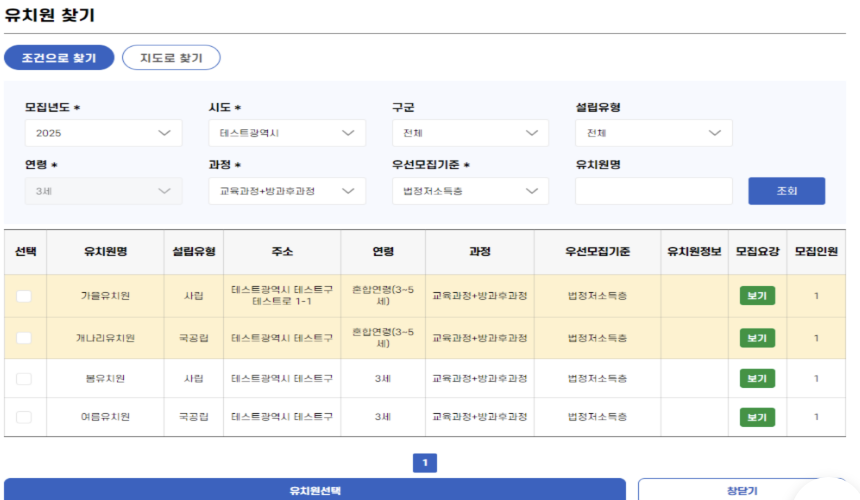Click the 창닫기 button
The height and width of the screenshot is (500, 860).
pos(742,490)
